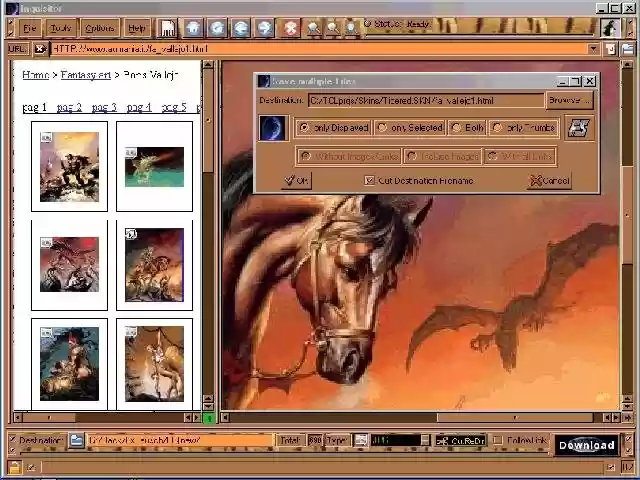Navigate forward with the right arrow icon
Image resolution: width=640 pixels, height=480 pixels.
pos(264,28)
